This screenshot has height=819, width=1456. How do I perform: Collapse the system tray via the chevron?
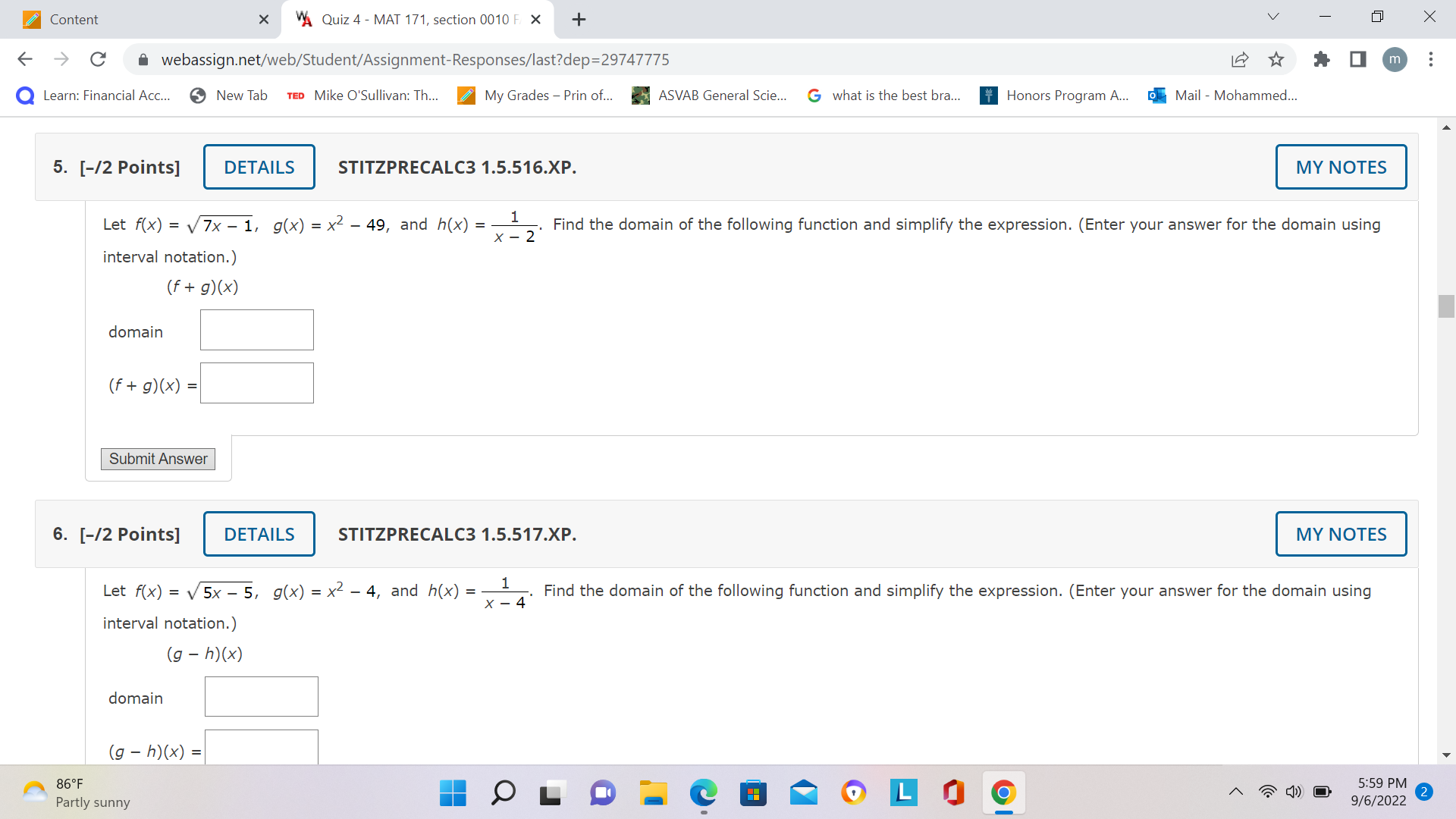1235,791
